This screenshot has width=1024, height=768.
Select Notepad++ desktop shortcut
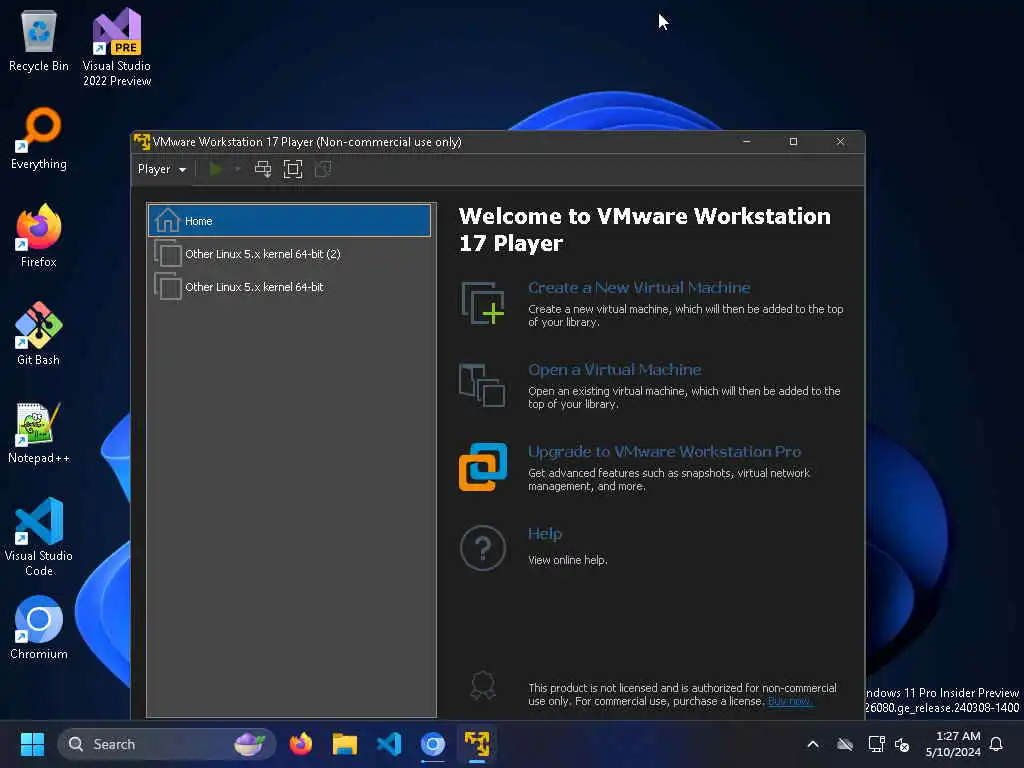point(39,433)
